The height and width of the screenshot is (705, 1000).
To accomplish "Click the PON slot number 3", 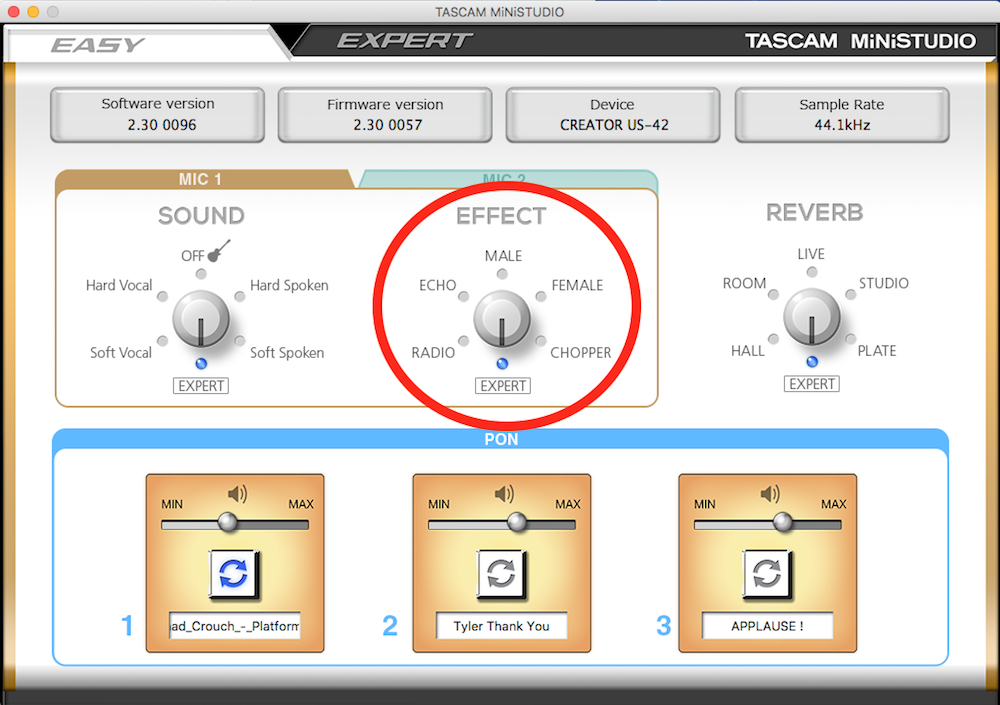I will [663, 626].
